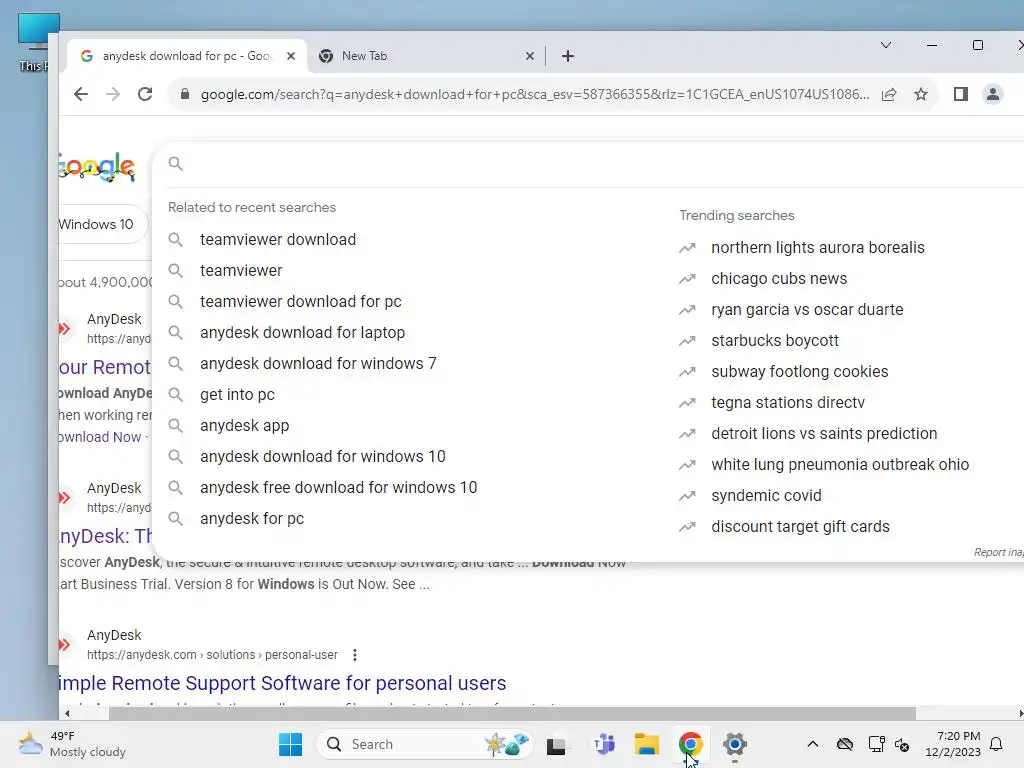Select anydesk download for windows 7

(x=318, y=364)
